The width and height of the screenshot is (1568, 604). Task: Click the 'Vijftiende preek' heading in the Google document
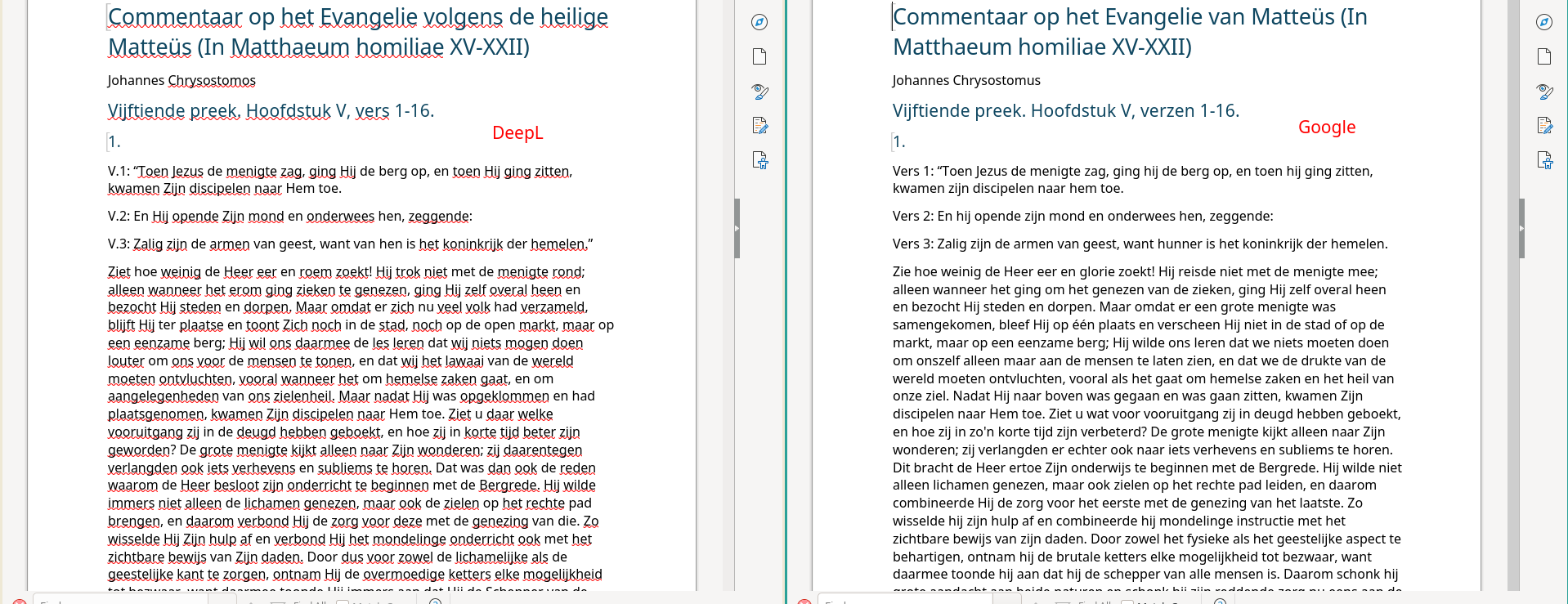(1065, 110)
